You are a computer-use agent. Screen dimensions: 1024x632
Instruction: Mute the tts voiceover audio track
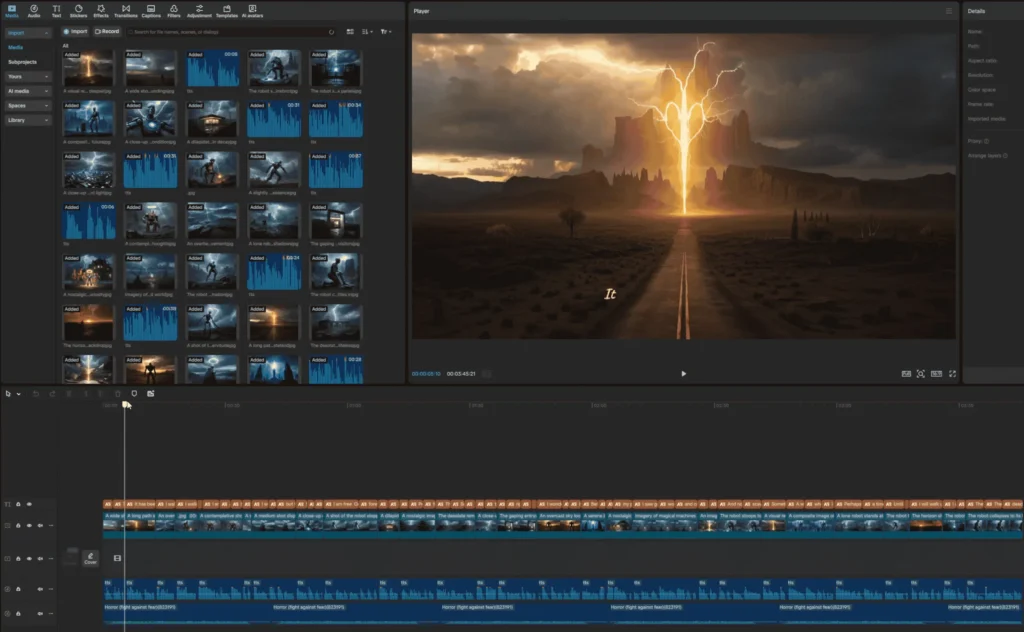point(40,589)
